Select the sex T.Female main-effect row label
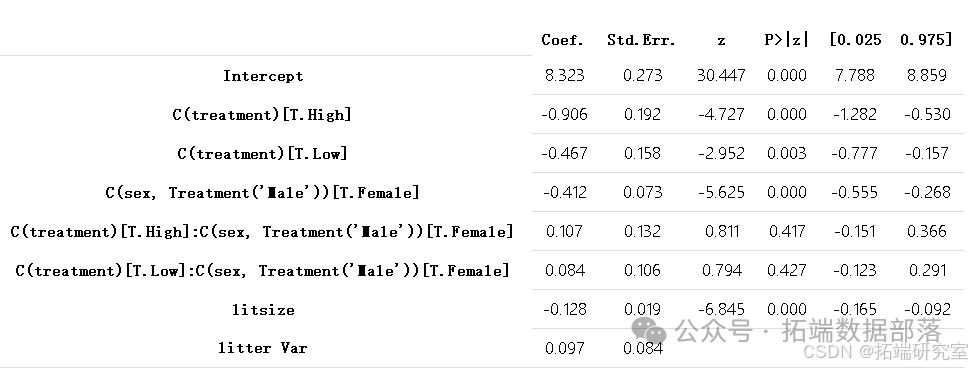Viewport: 972px width, 369px height. click(262, 193)
